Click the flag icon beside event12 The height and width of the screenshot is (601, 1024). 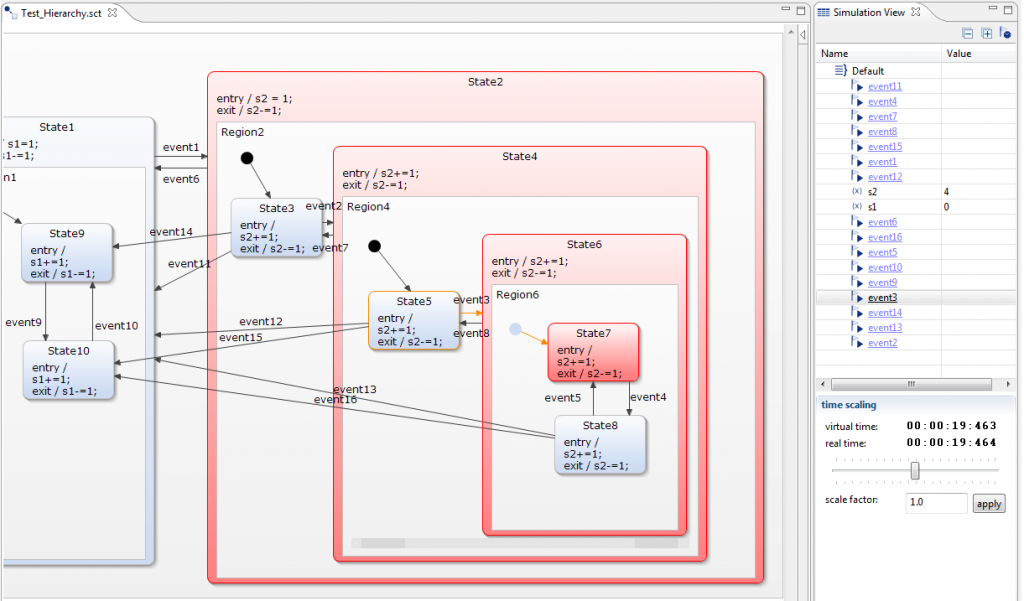pyautogui.click(x=857, y=176)
